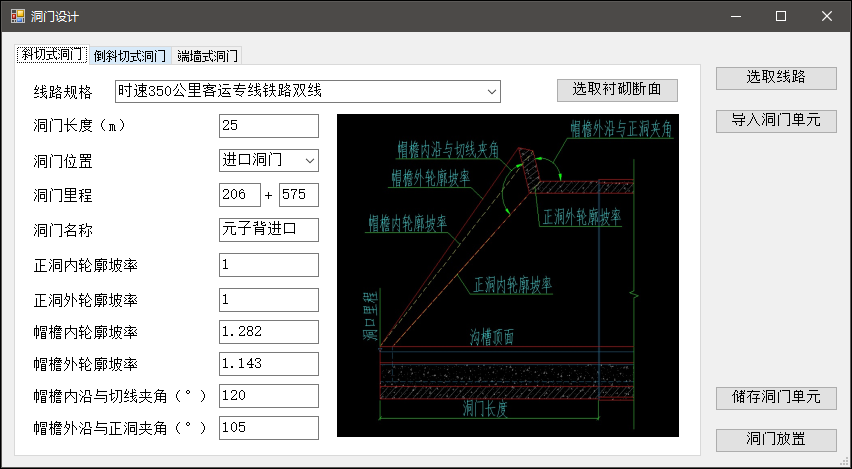Click the 选取线路 button
This screenshot has width=852, height=469.
(x=776, y=78)
